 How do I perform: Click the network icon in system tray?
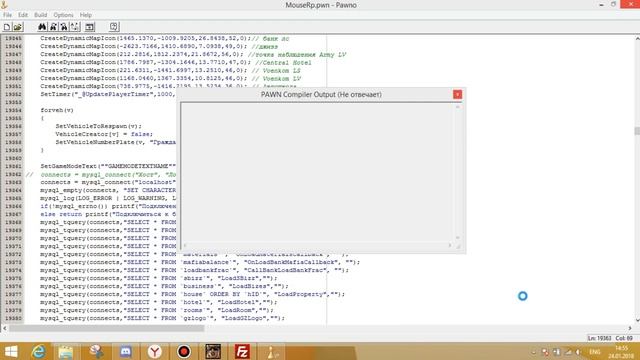tap(568, 352)
